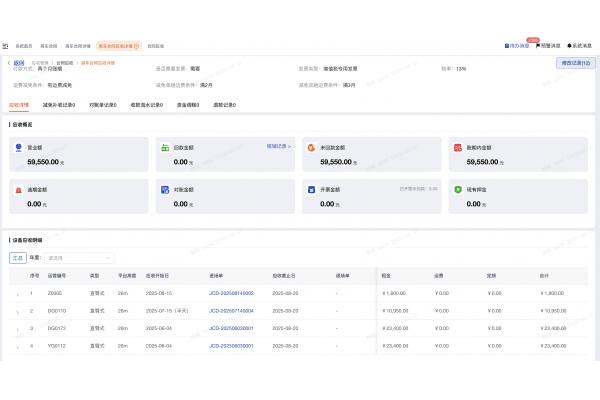Click the 已收金额 green card icon
This screenshot has width=600, height=400.
164,147
